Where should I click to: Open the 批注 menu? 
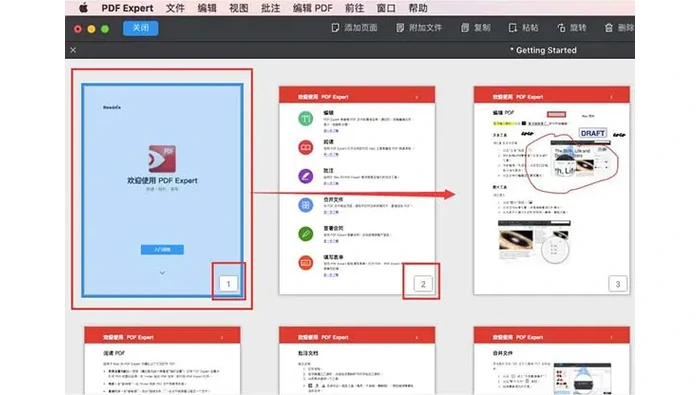270,8
